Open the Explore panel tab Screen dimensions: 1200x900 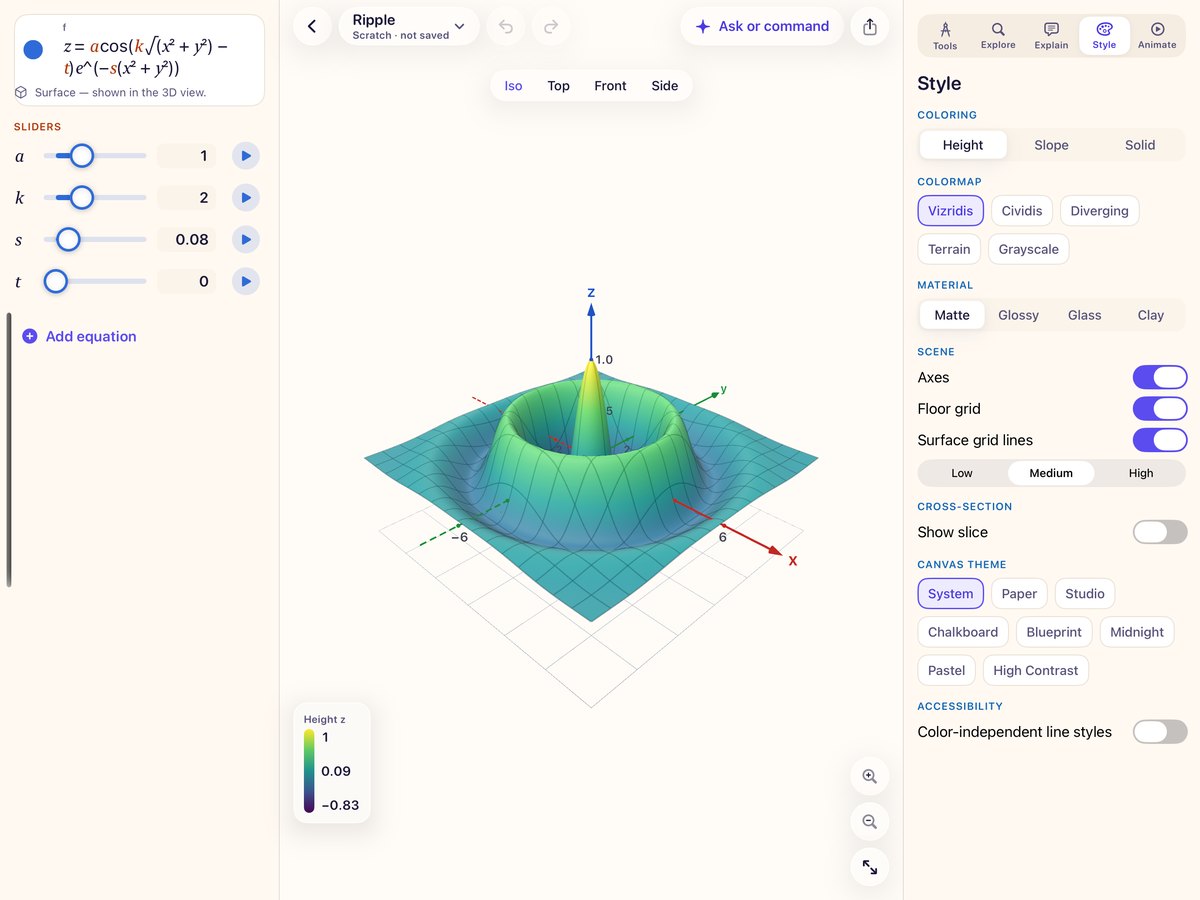[x=998, y=35]
